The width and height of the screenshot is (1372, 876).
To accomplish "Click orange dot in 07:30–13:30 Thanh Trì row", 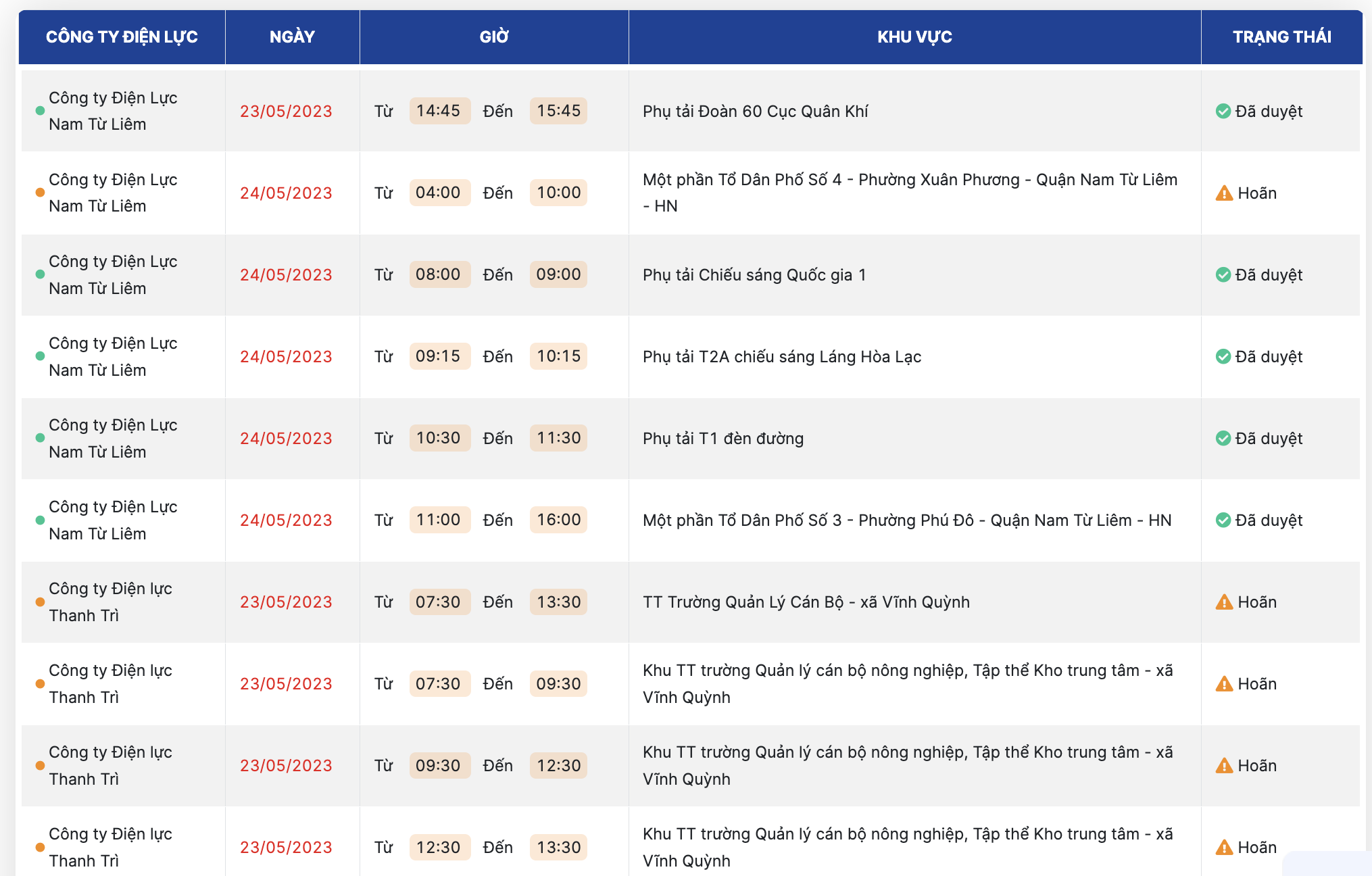I will 40,602.
